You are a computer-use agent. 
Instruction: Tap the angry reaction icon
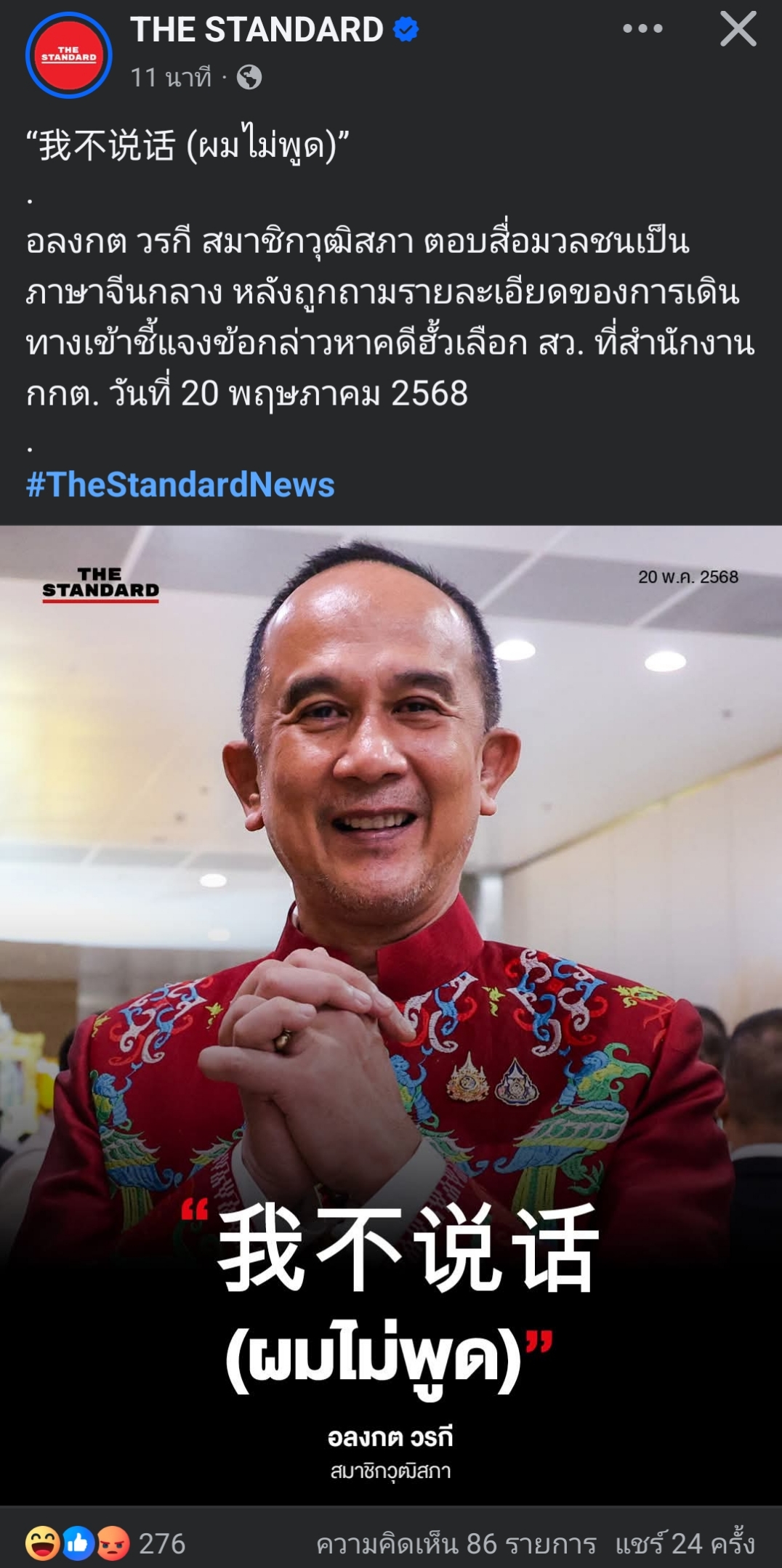113,1543
